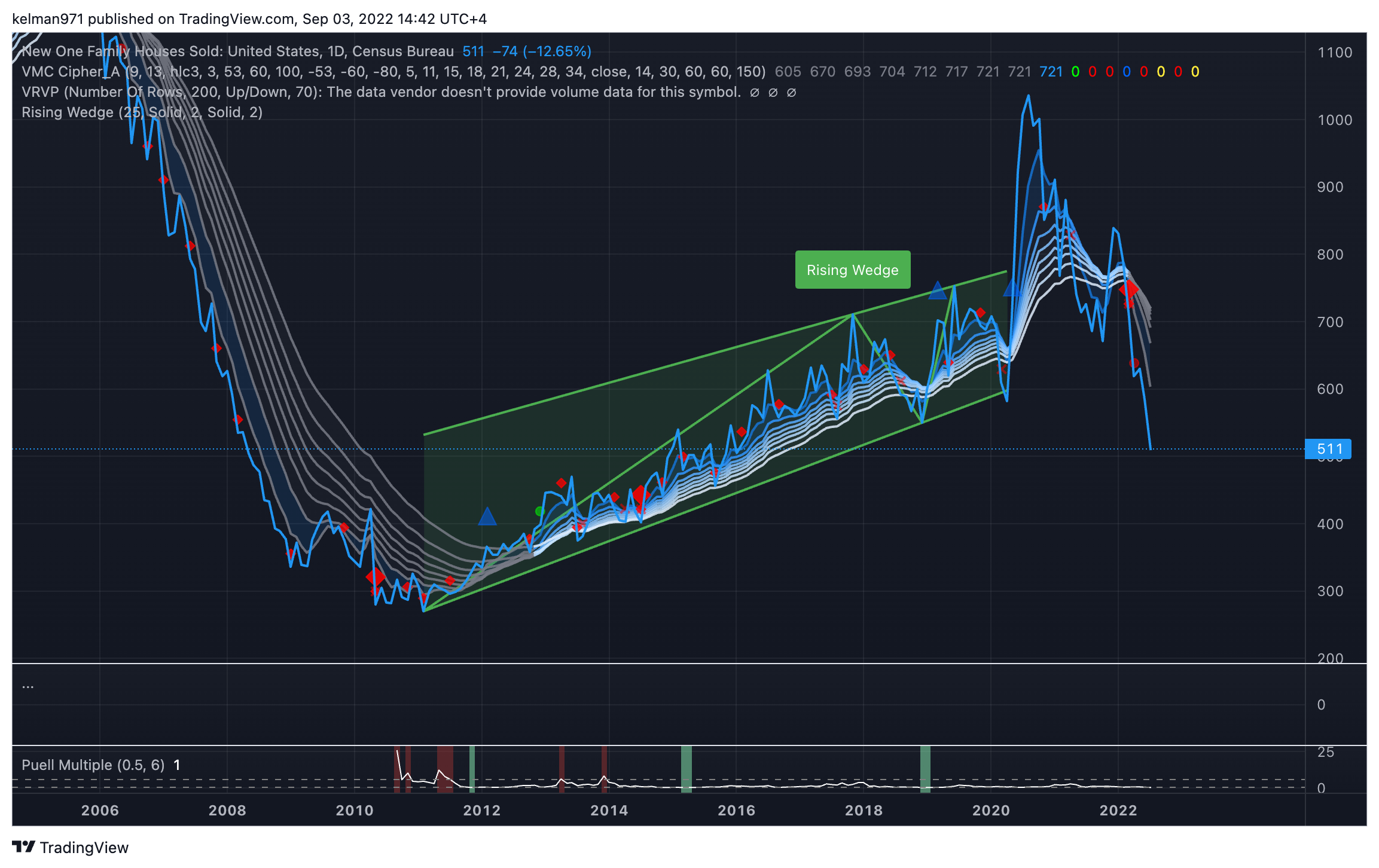Click the 2006 time axis label
This screenshot has height=868, width=1379.
[x=100, y=811]
